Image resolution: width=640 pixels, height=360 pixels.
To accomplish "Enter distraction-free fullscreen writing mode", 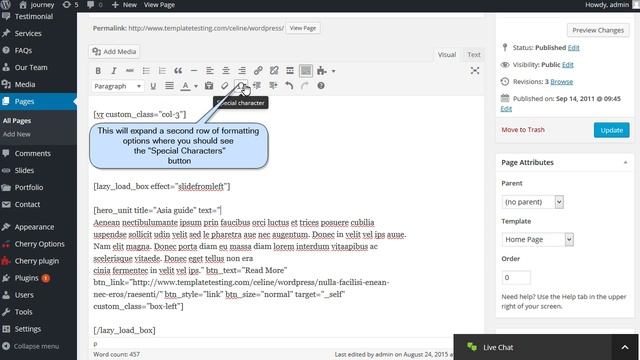I will [x=474, y=71].
